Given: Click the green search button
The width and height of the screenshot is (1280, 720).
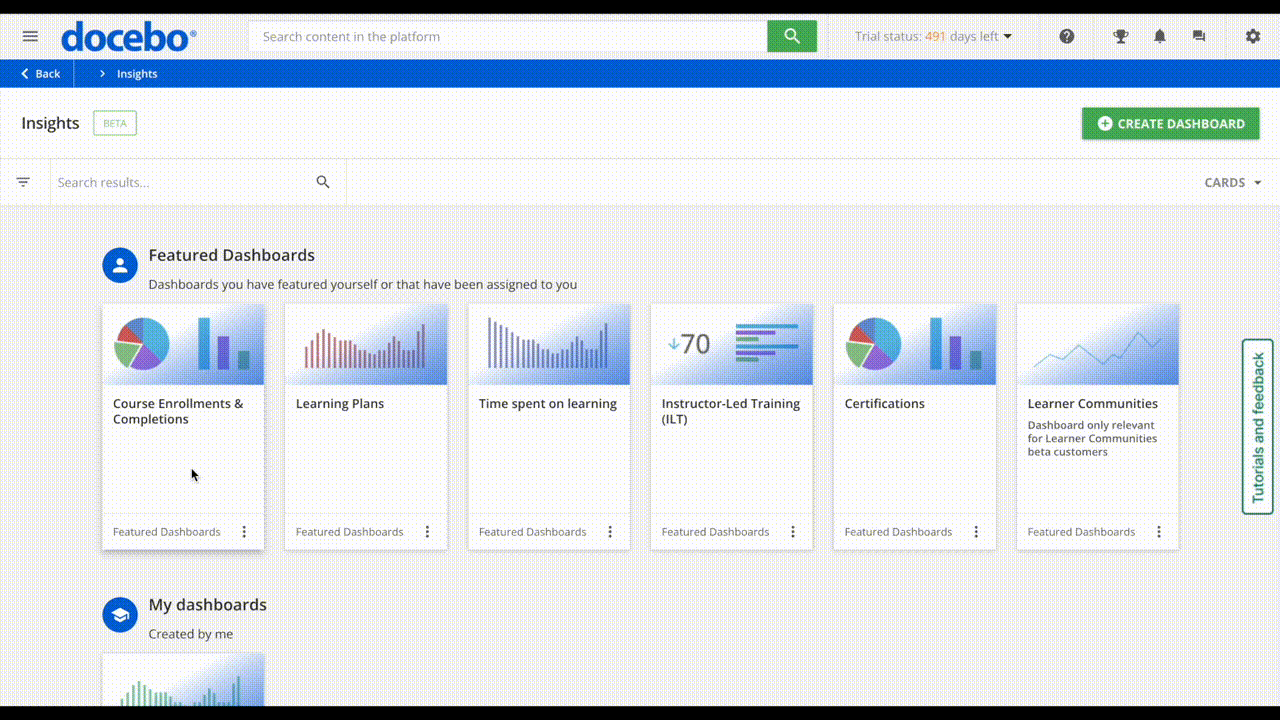Looking at the screenshot, I should pos(792,36).
